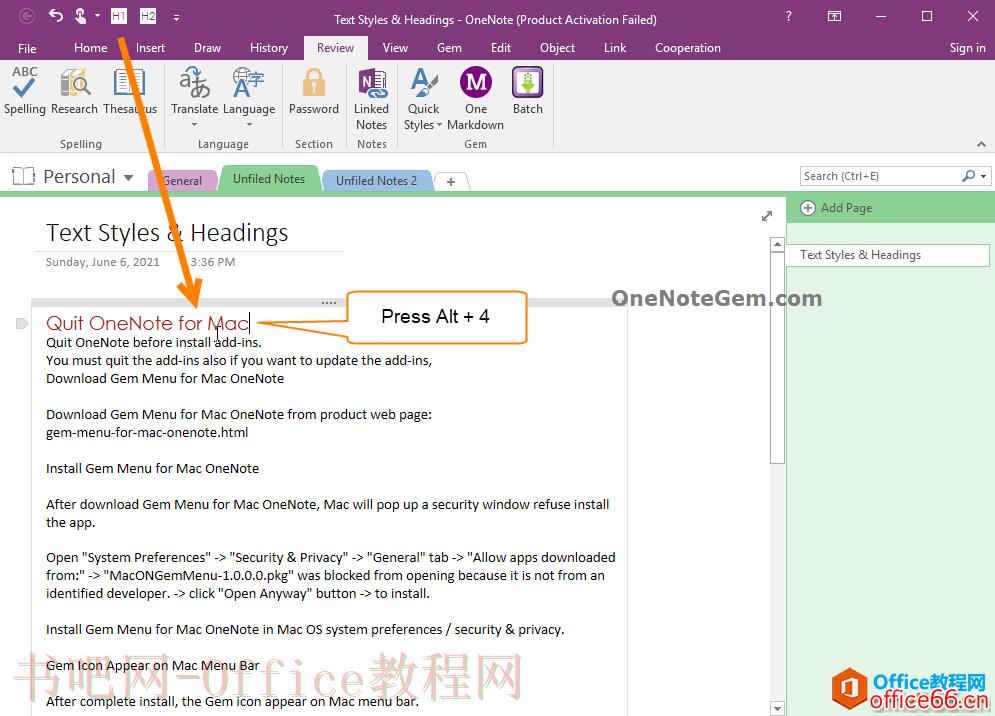
Task: Click the Search (Ctrl+E) box
Action: [879, 176]
